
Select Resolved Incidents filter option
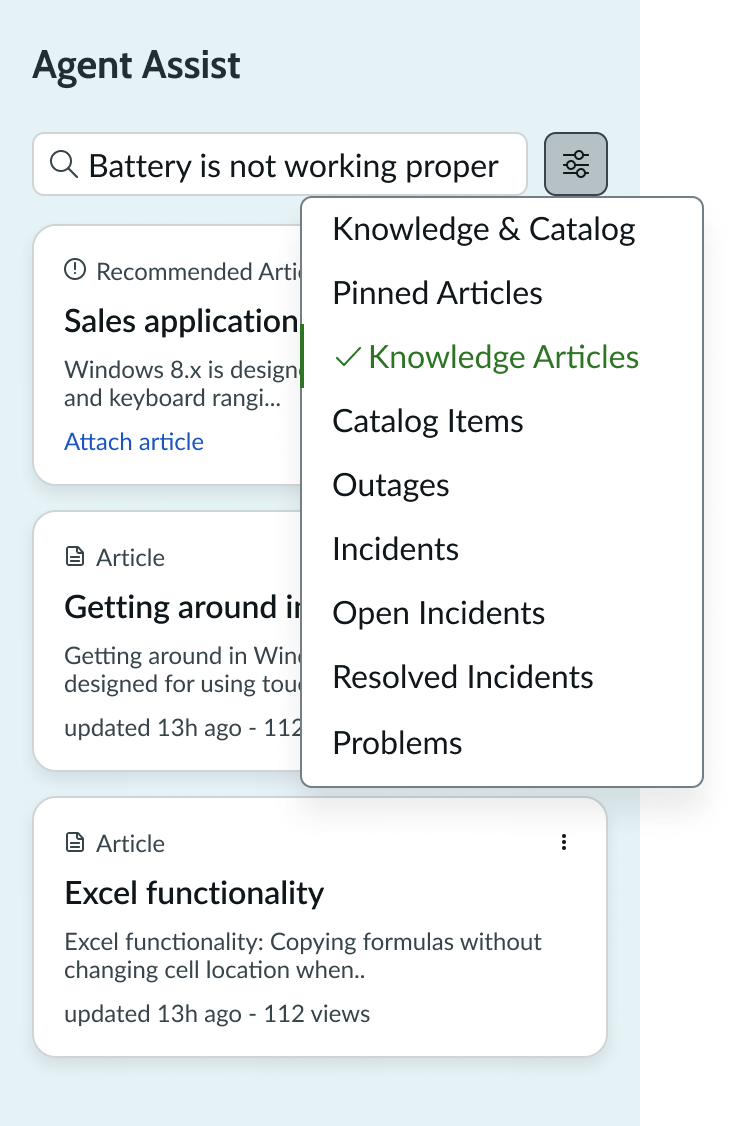click(463, 677)
